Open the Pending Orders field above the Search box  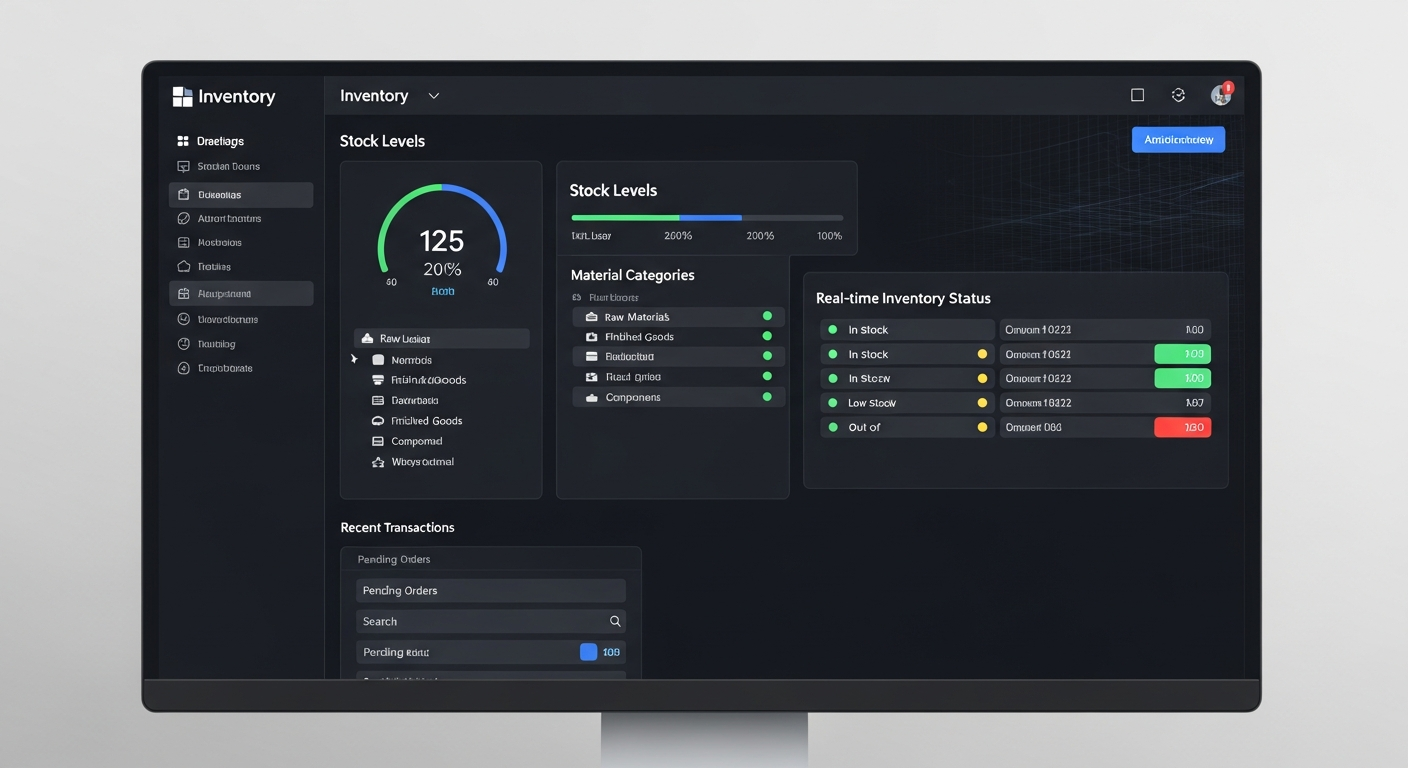491,590
